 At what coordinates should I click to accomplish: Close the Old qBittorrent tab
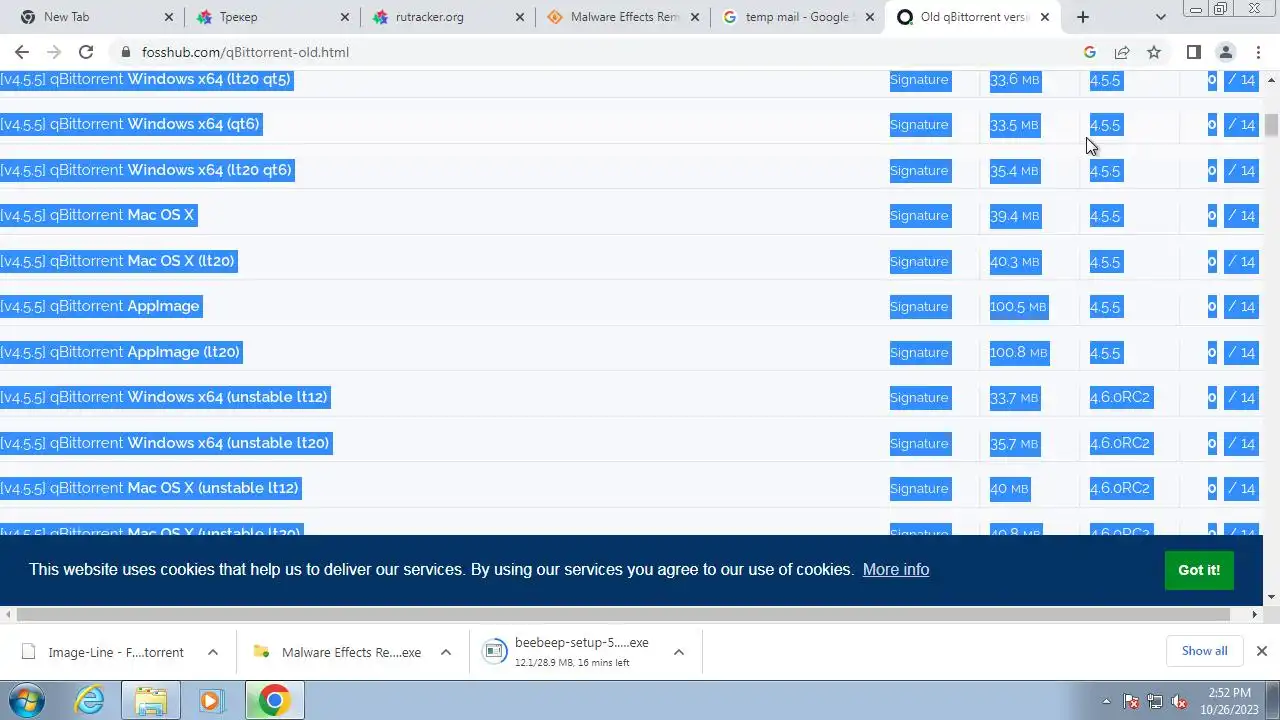click(1045, 17)
